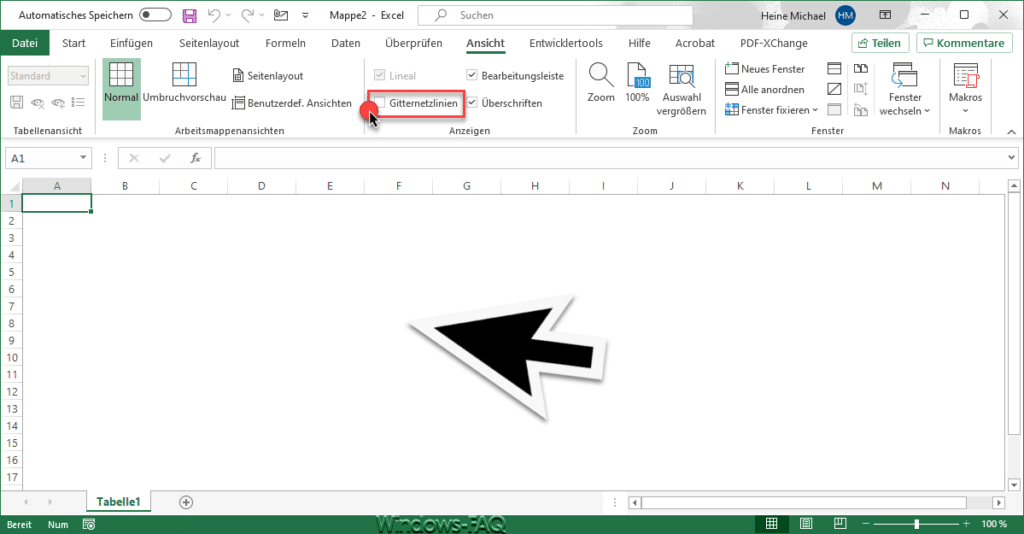
Task: Open the Name Box dropdown arrow
Action: click(x=83, y=158)
